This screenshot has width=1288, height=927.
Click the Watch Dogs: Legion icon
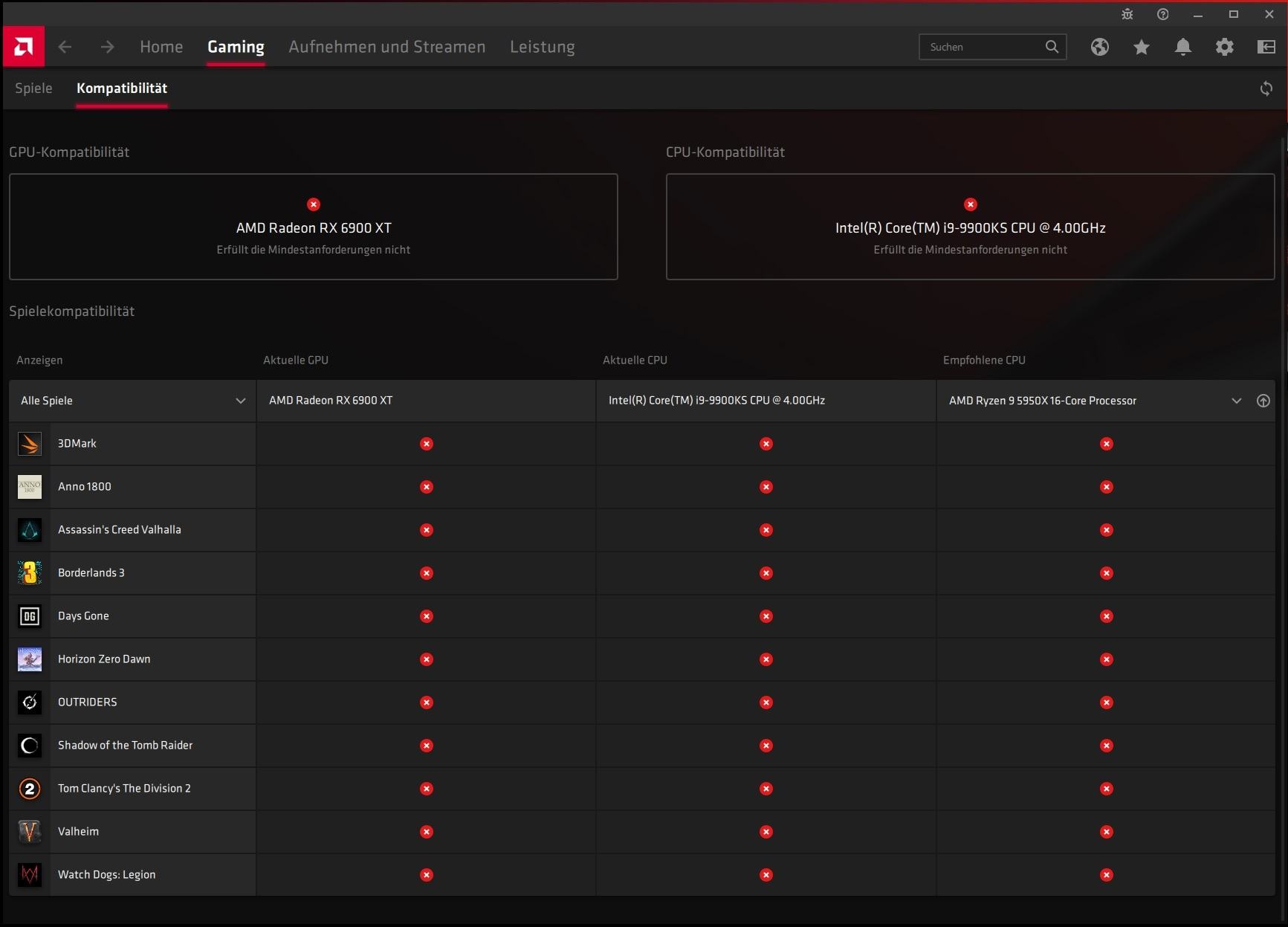(30, 875)
